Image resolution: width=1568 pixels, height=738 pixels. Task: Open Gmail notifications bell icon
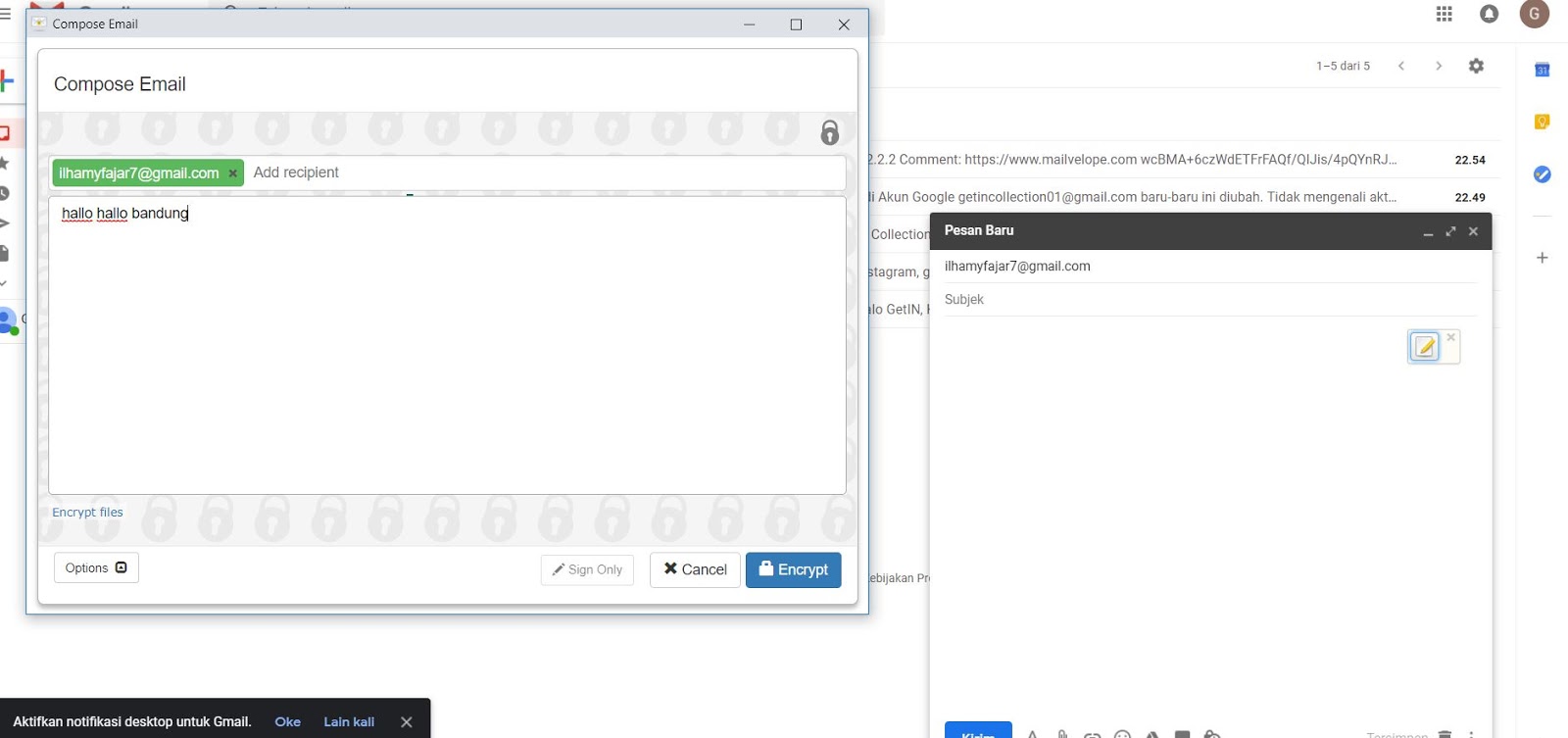tap(1489, 14)
